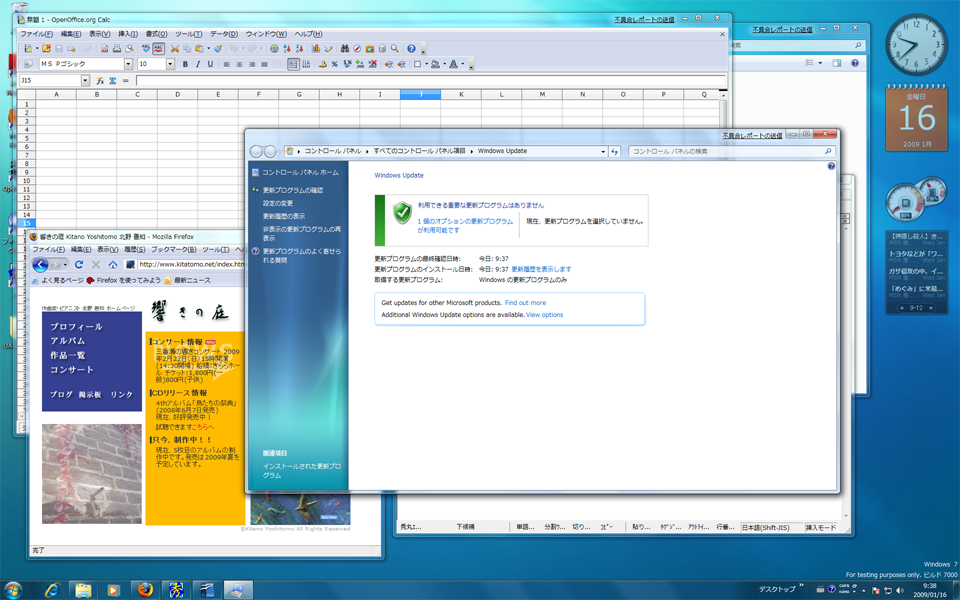Toggle Justify alignment in Calc formatting toolbar
The image size is (960, 600).
tap(264, 64)
